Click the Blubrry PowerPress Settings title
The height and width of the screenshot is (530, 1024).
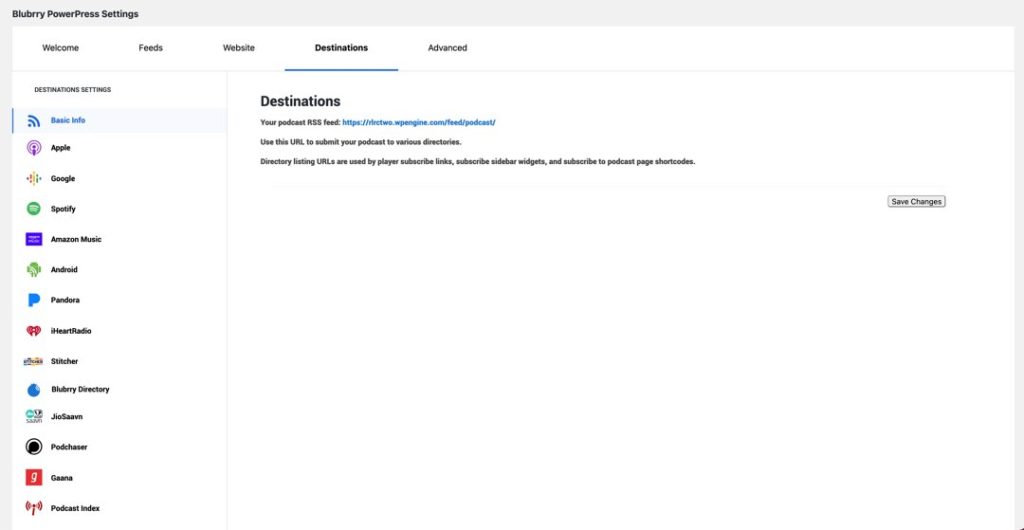[75, 14]
